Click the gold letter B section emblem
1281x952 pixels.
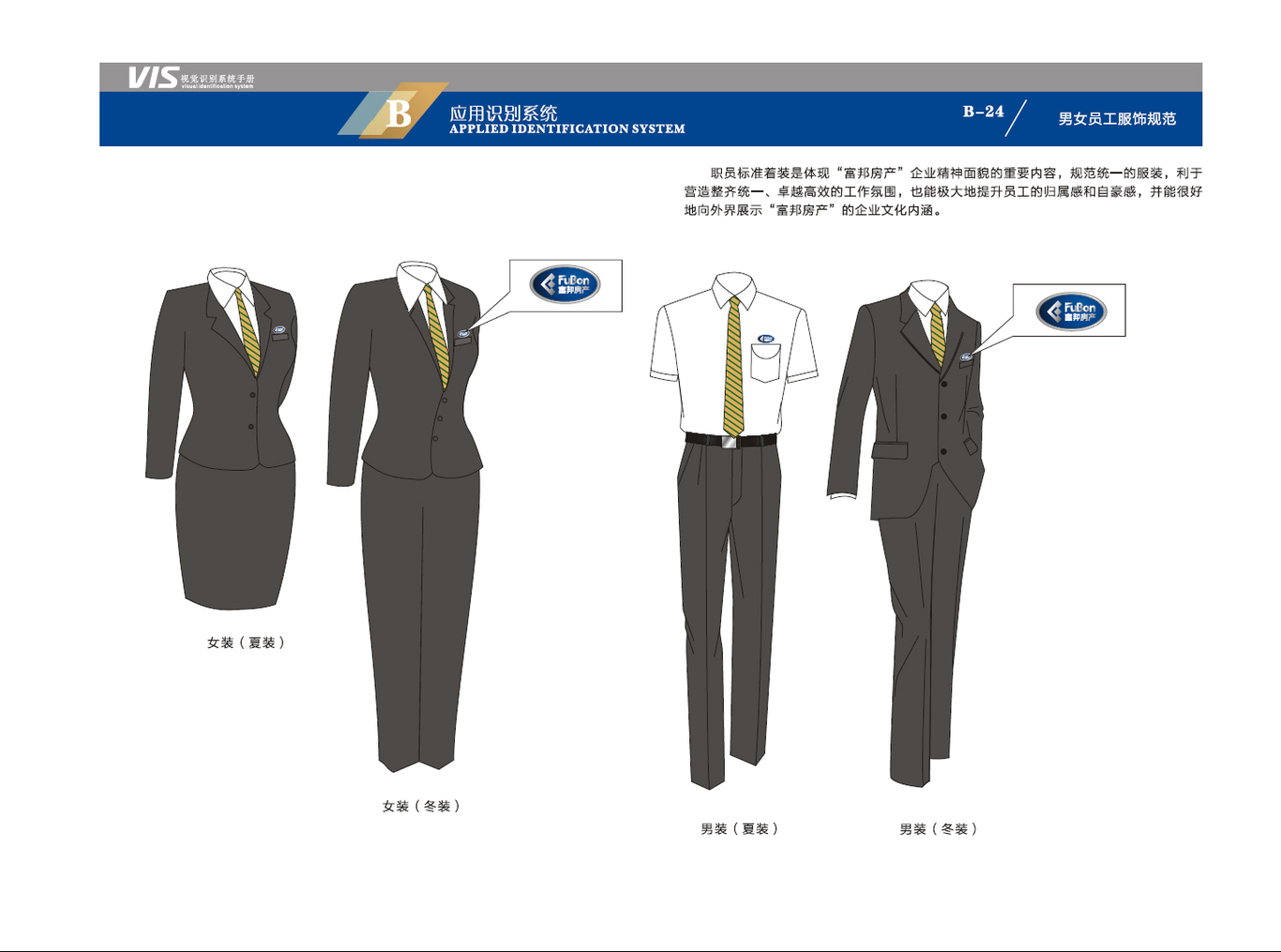tap(393, 112)
